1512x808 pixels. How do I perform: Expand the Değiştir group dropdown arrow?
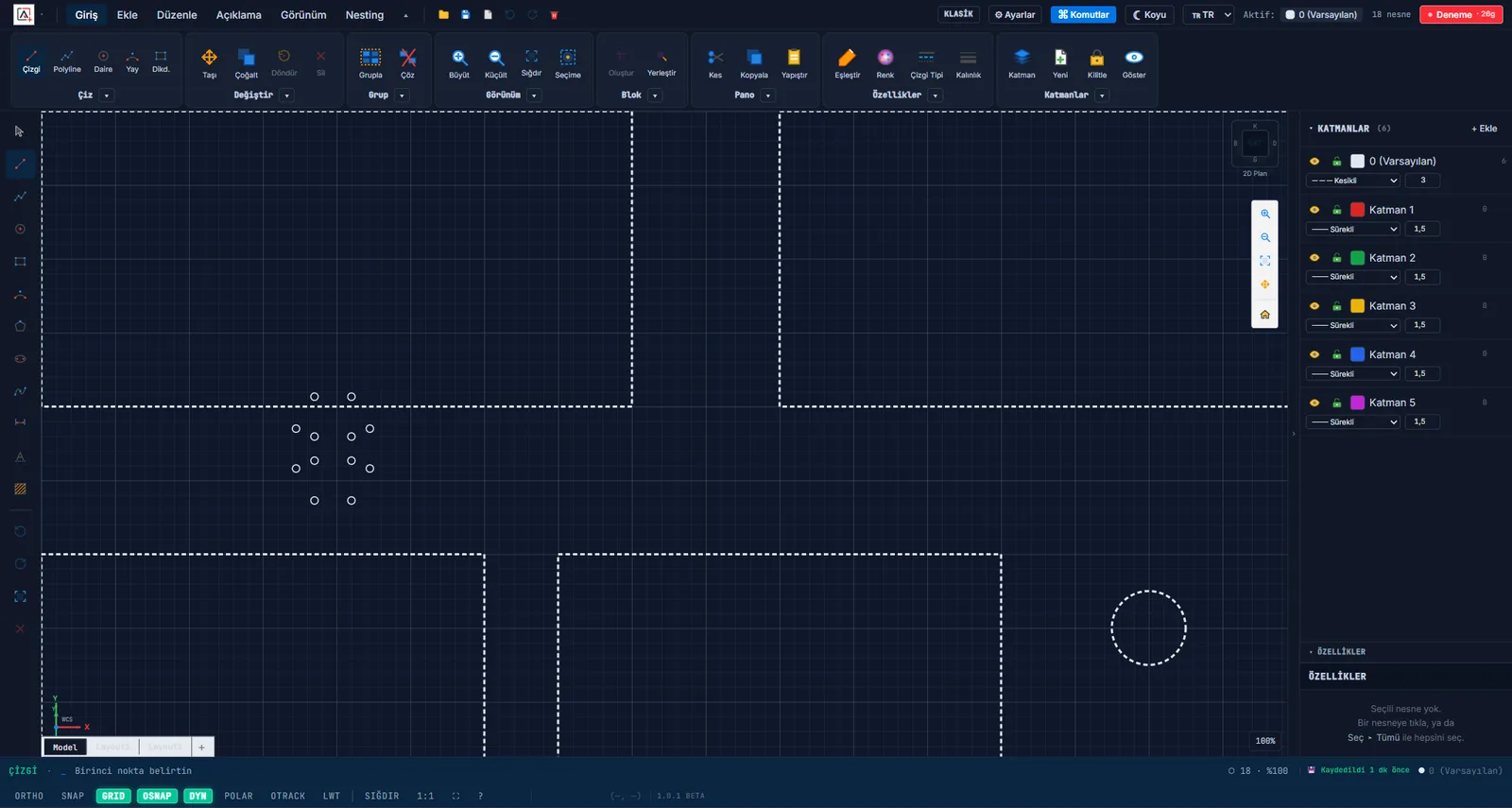(287, 95)
